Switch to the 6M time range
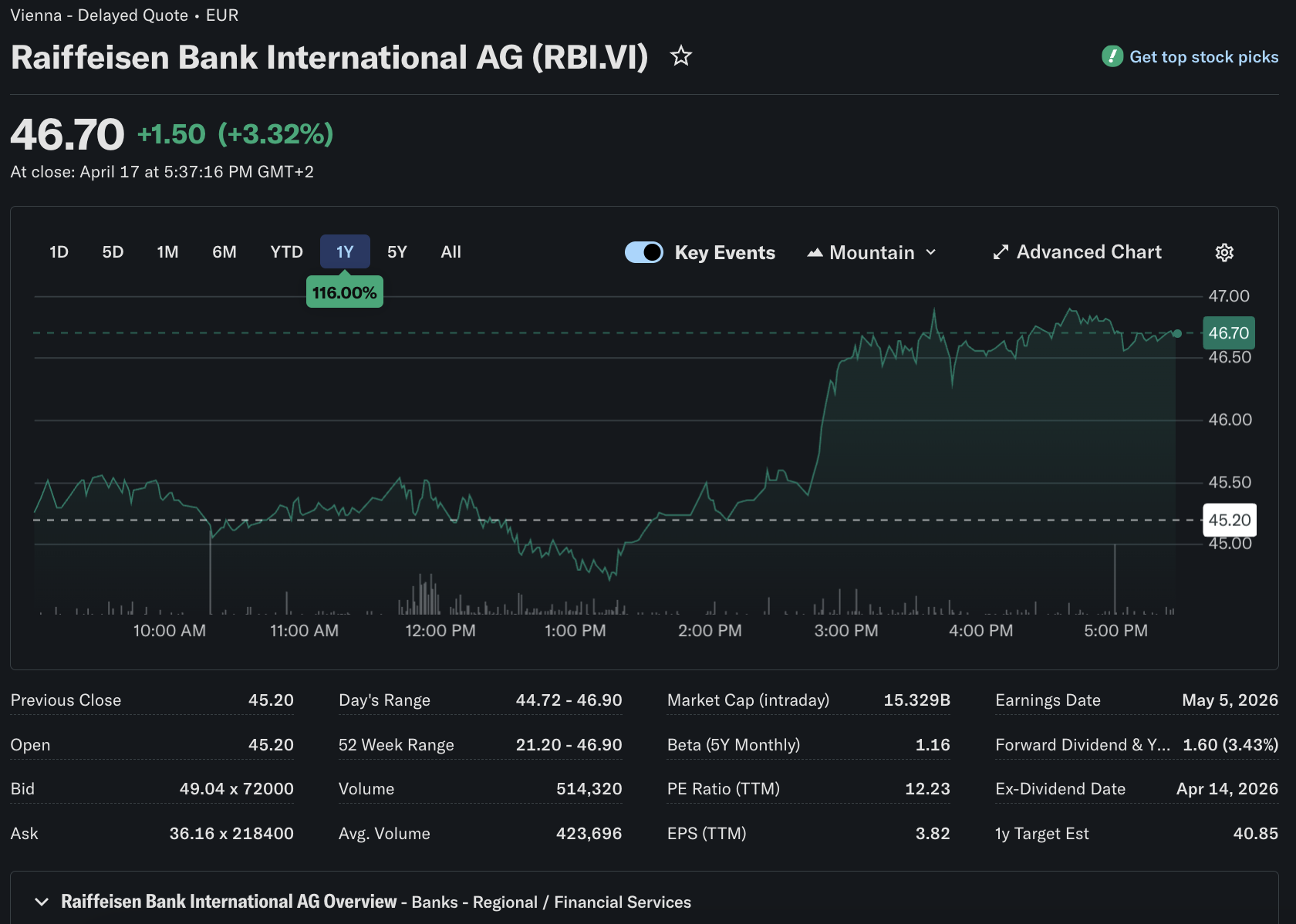The height and width of the screenshot is (924, 1296). [224, 252]
